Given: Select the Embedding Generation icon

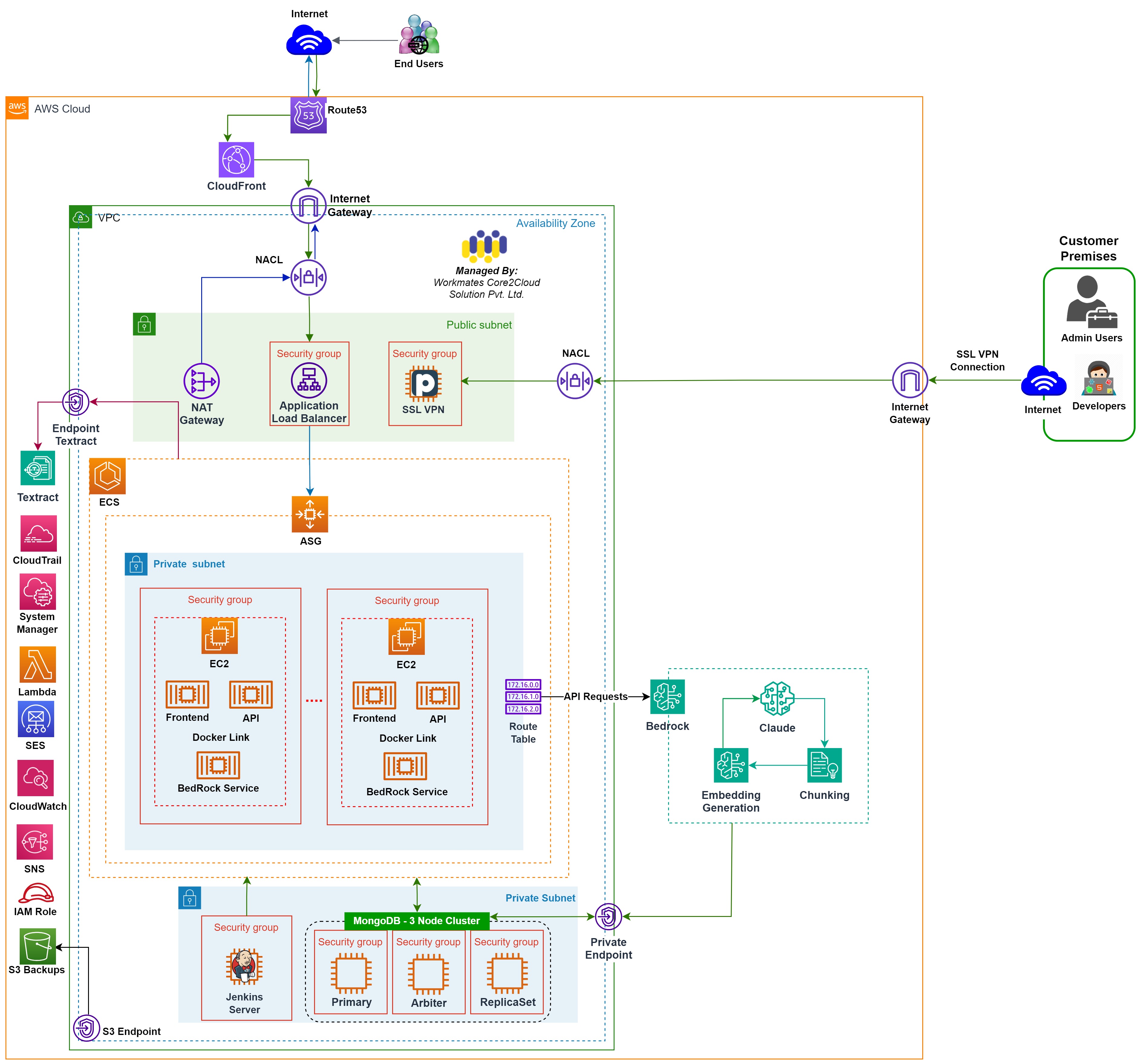Looking at the screenshot, I should (x=731, y=765).
